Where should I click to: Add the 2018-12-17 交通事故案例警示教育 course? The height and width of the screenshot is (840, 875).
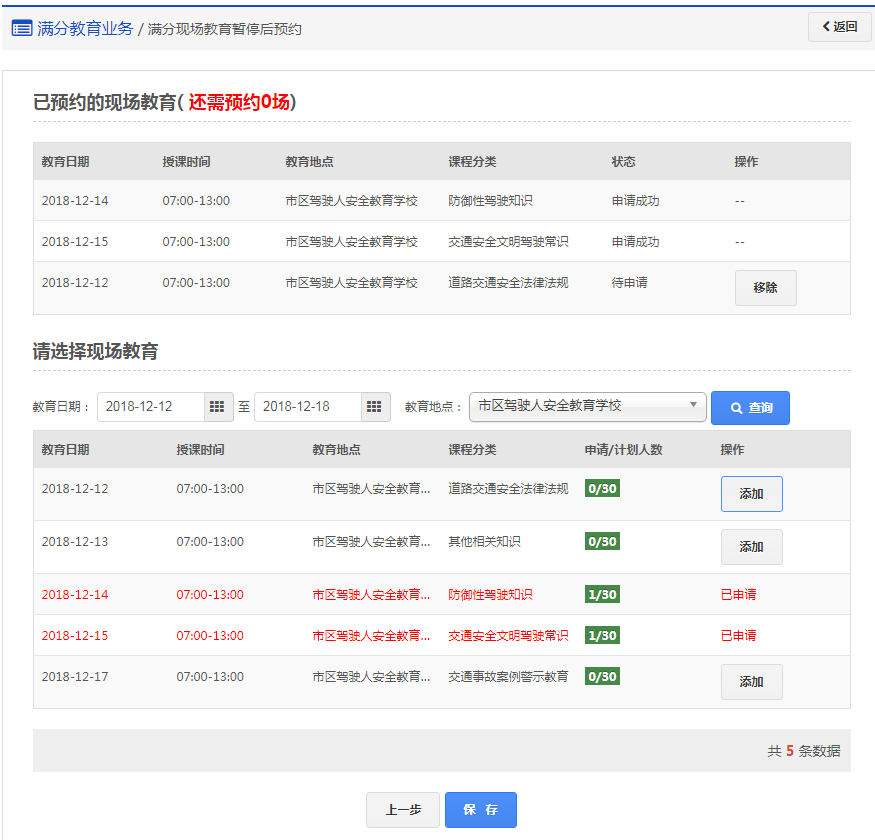(x=751, y=682)
